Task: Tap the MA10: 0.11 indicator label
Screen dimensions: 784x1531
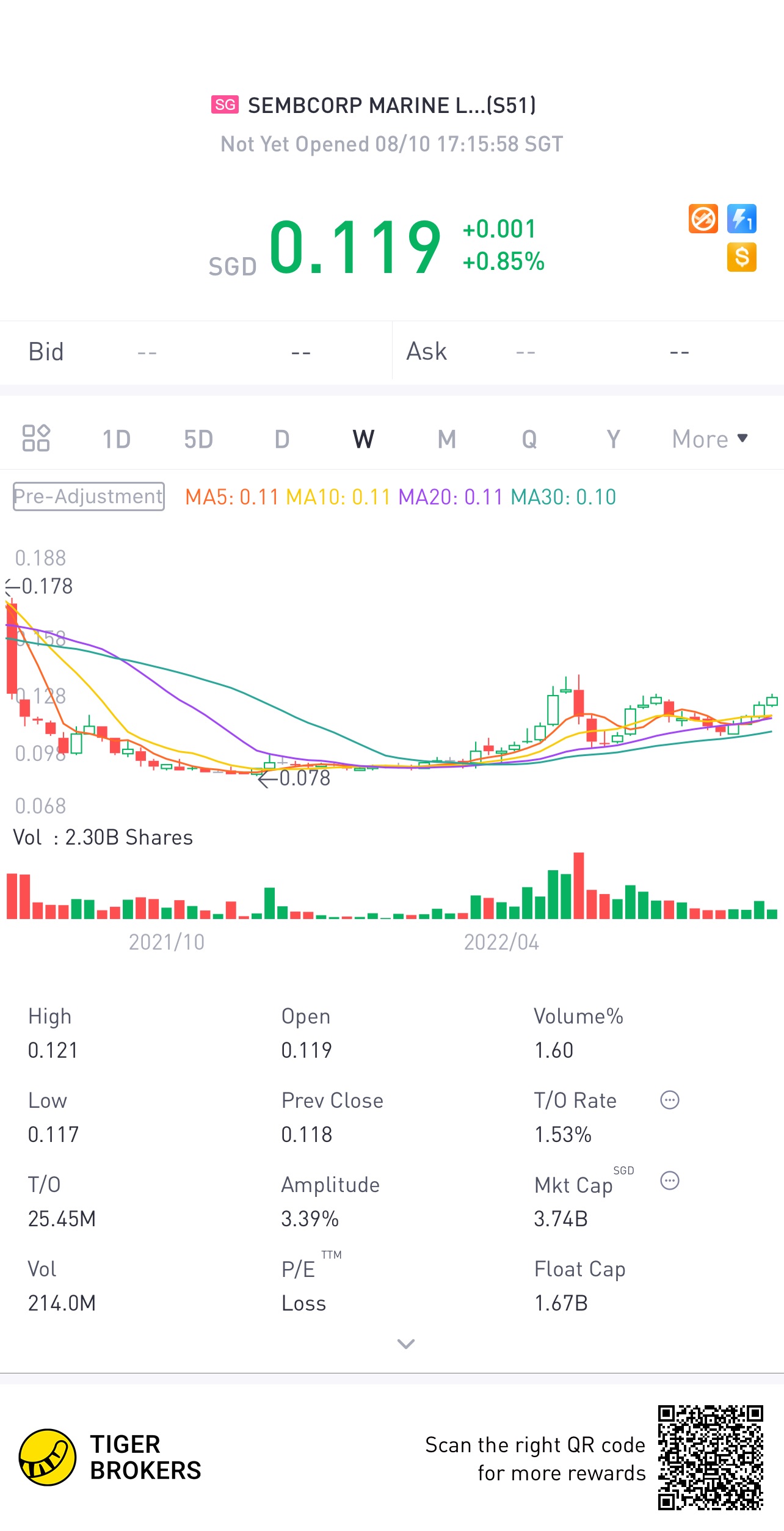Action: 338,497
